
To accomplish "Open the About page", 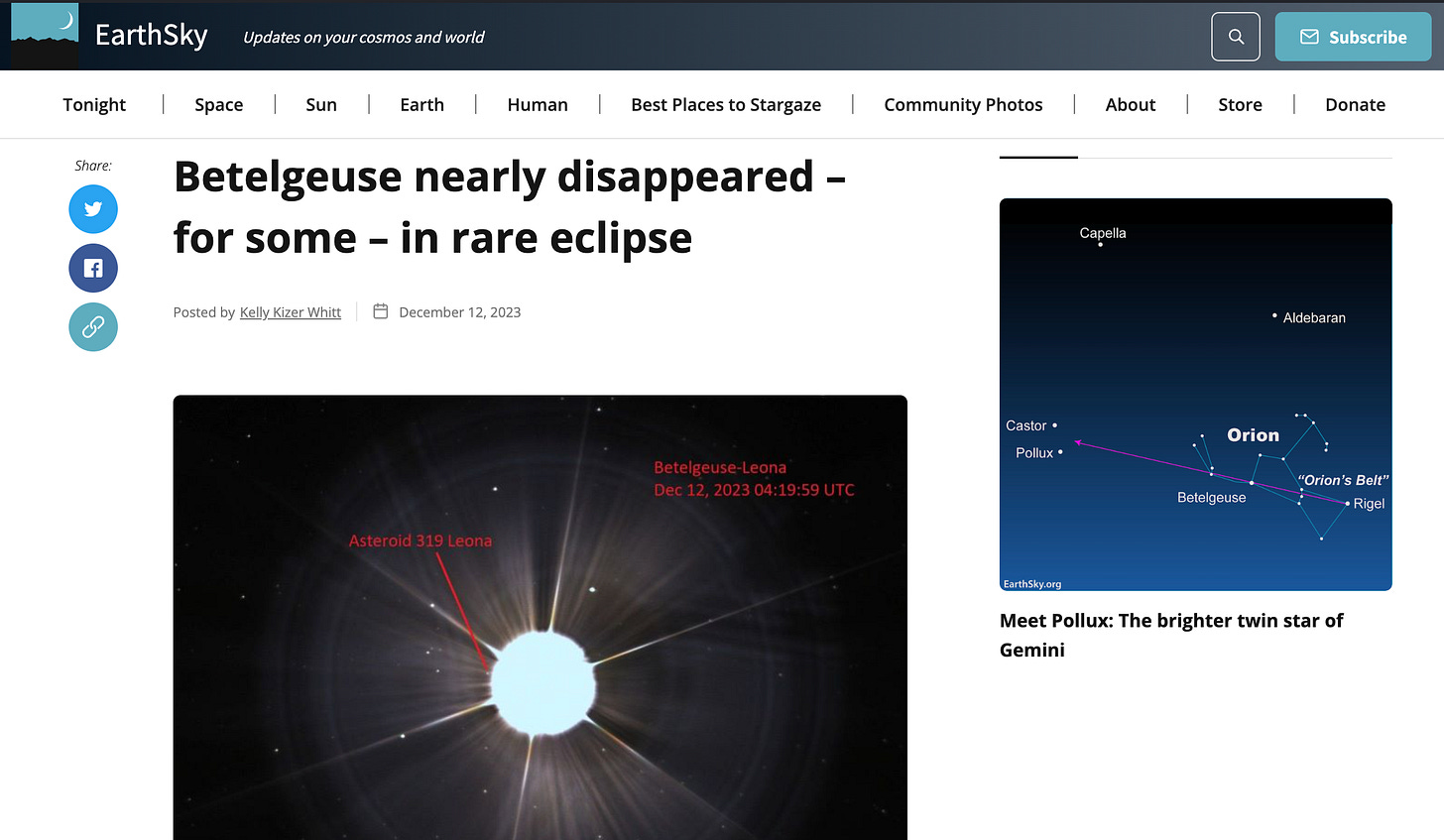I will pyautogui.click(x=1131, y=104).
